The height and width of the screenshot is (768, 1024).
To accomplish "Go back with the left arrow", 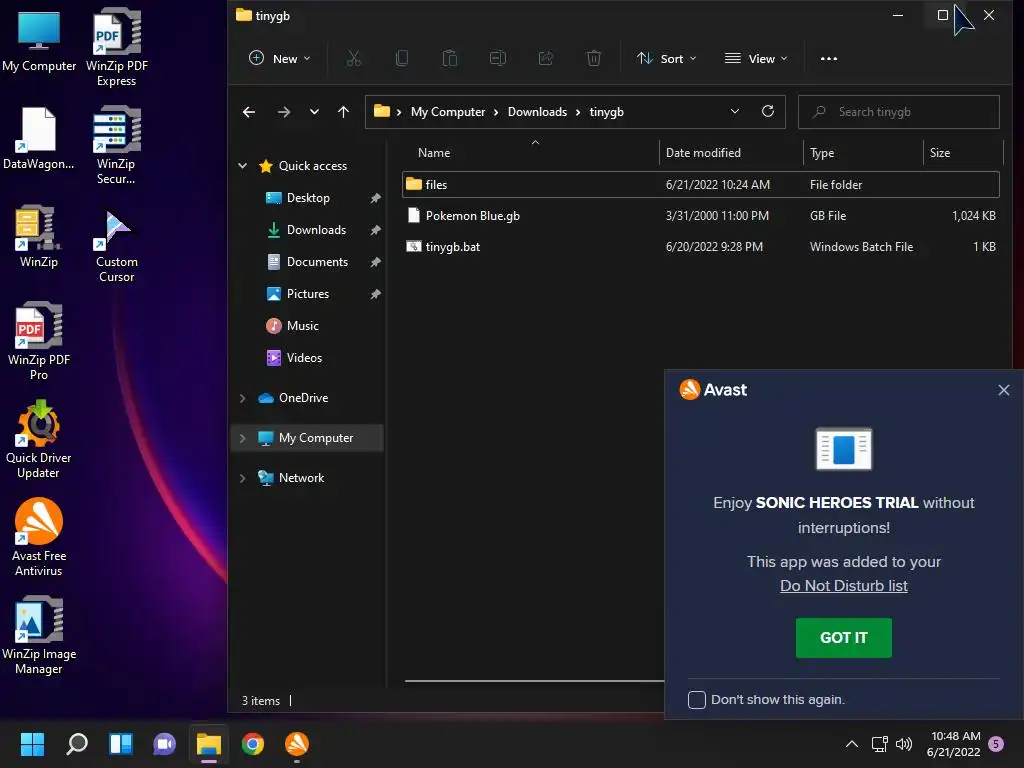I will point(249,112).
